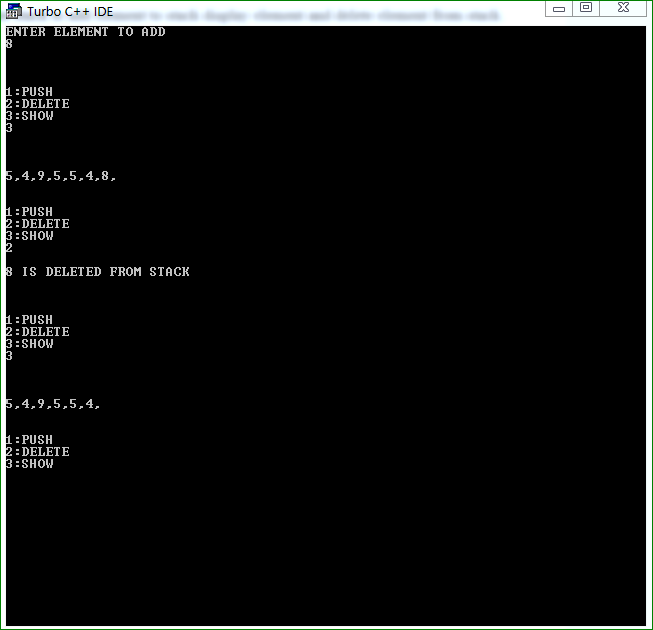Click the empty black console area beneath the last menu
Viewport: 653px width, 630px height.
click(x=326, y=548)
